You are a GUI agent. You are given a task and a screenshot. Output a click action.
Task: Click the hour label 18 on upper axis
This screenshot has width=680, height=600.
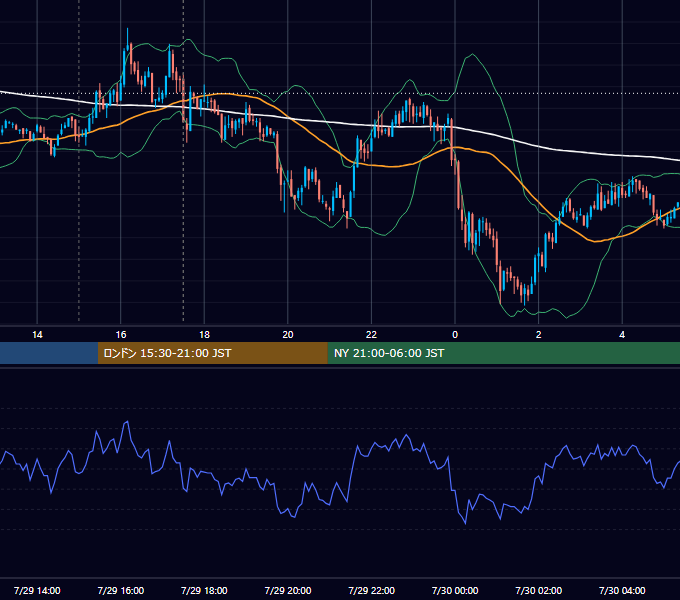(204, 335)
